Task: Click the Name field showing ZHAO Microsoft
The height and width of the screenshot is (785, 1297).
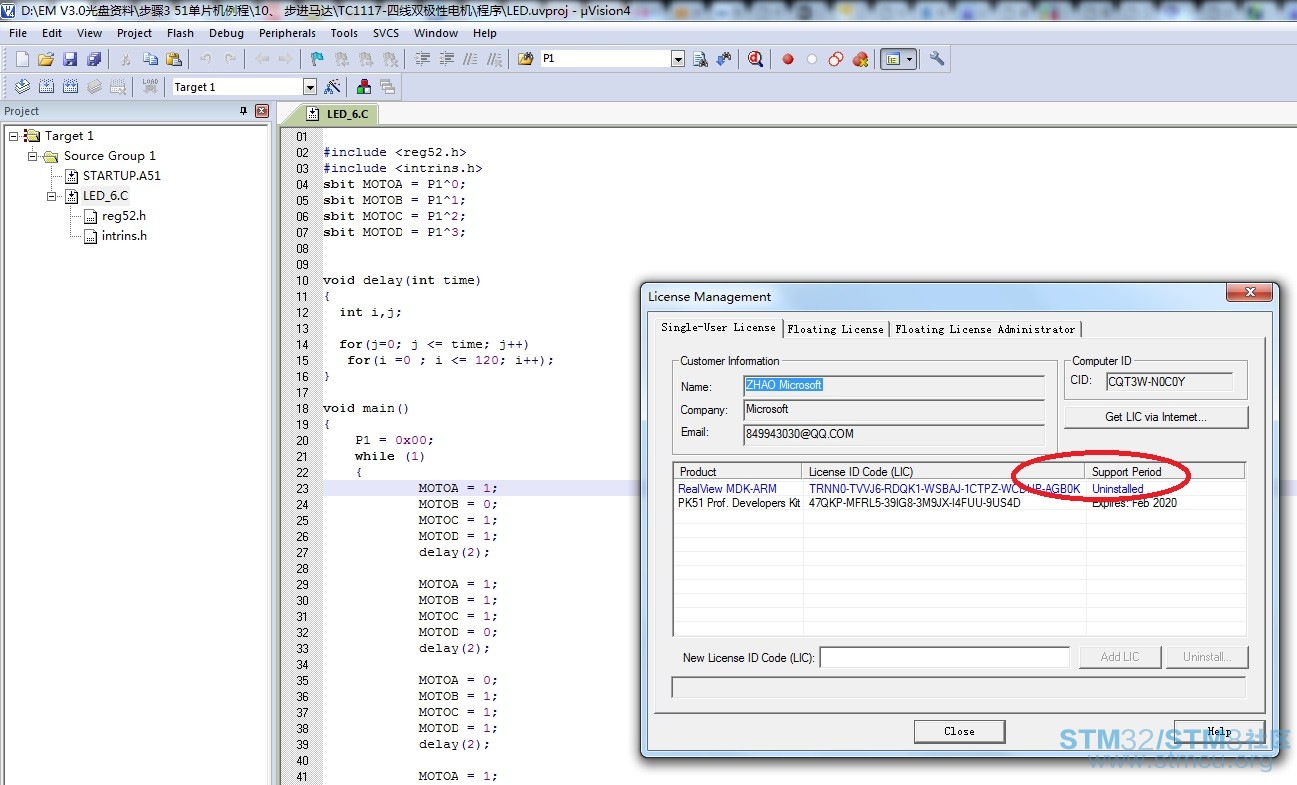Action: pos(894,385)
